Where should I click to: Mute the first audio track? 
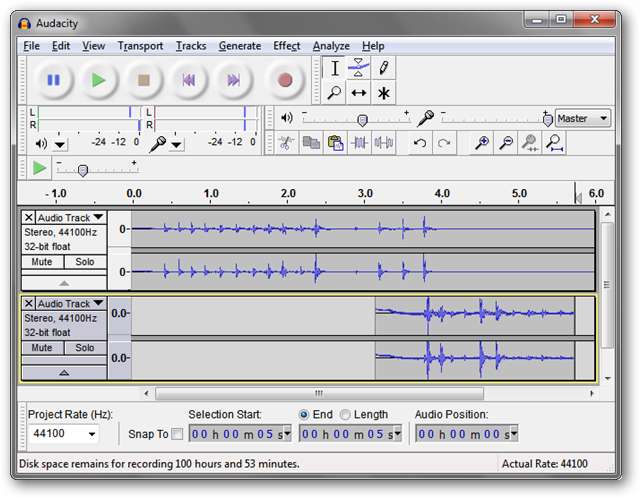point(42,262)
